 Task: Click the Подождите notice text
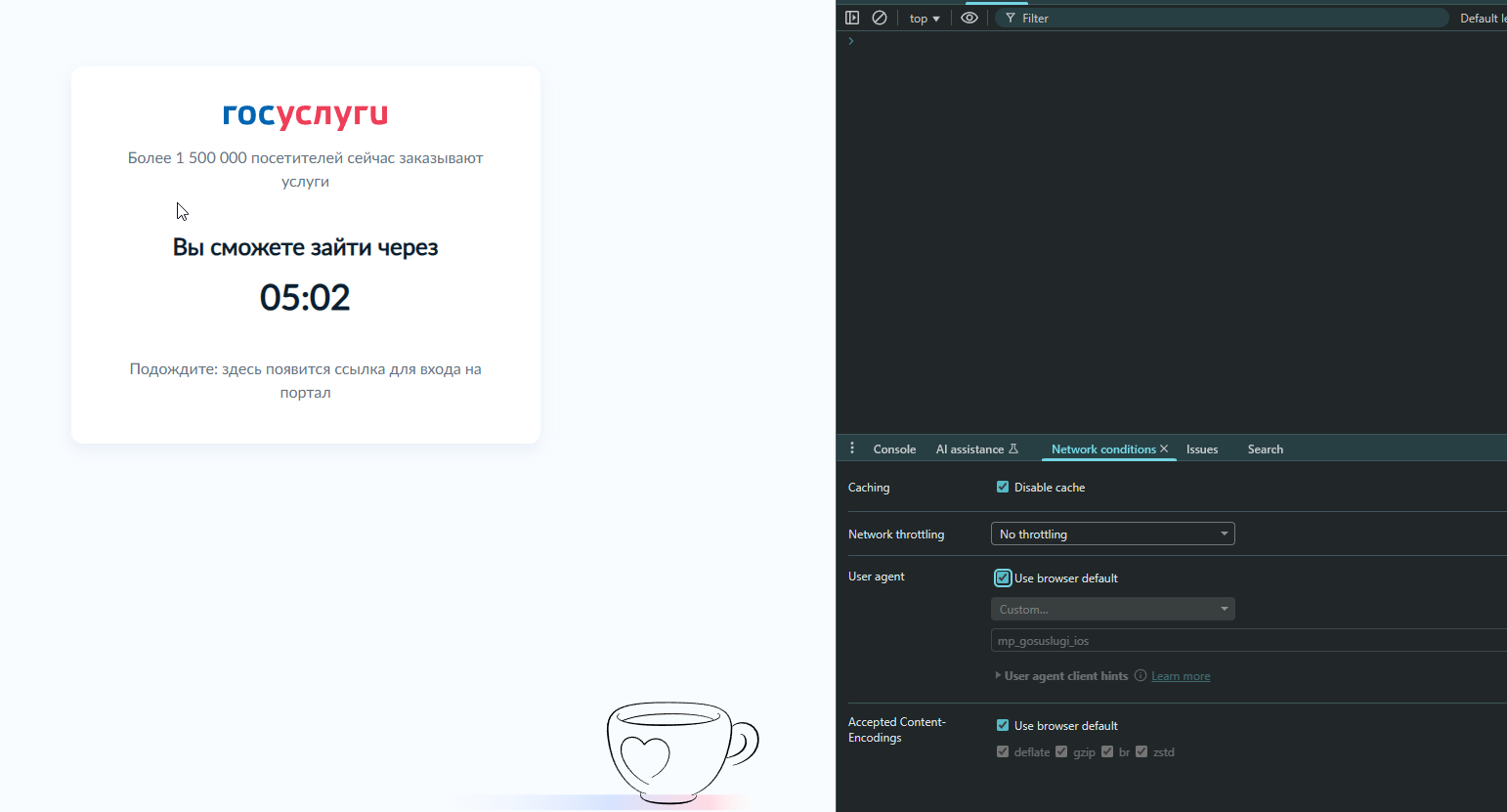coord(305,380)
